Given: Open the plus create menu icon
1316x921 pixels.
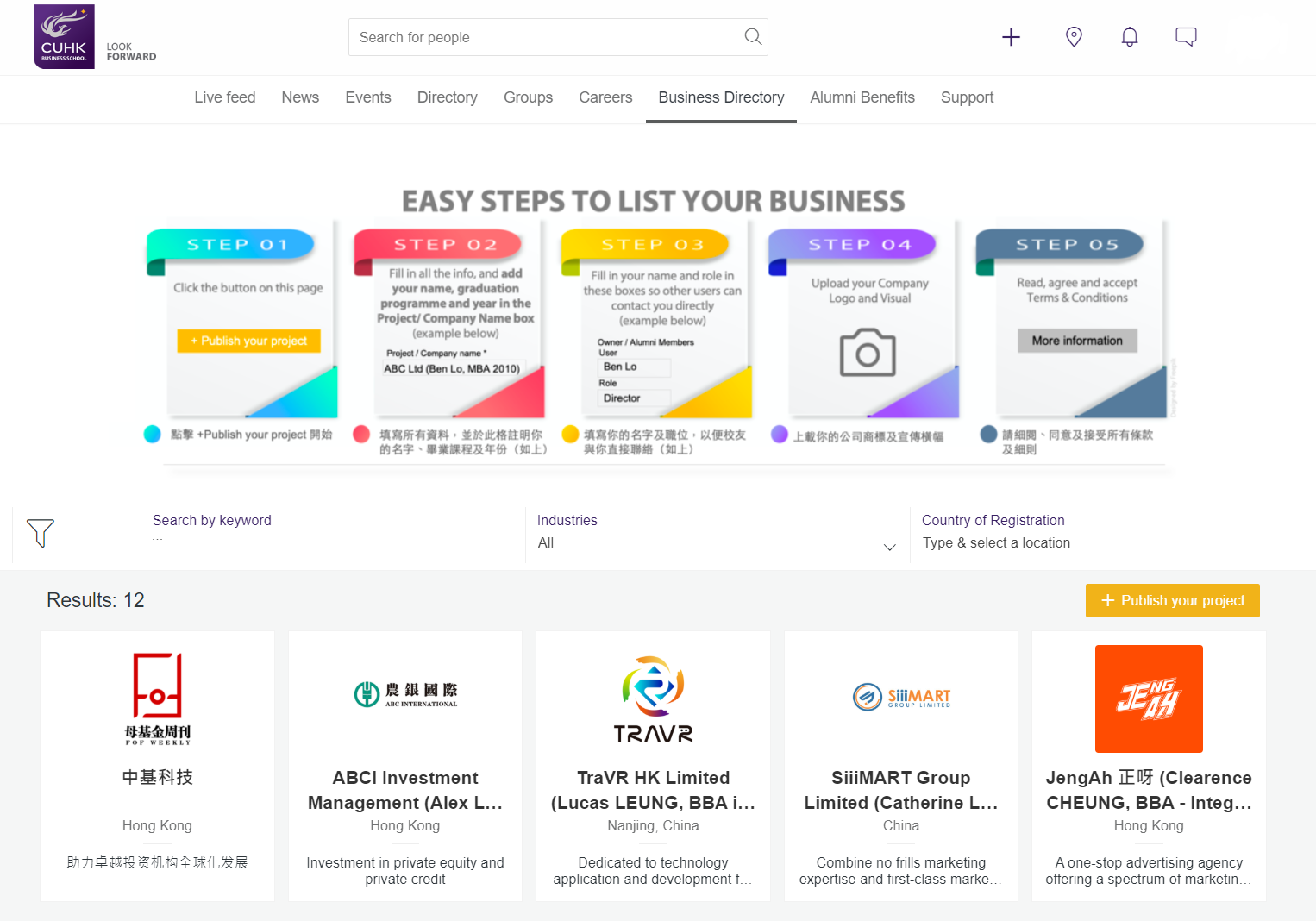Looking at the screenshot, I should coord(1011,37).
